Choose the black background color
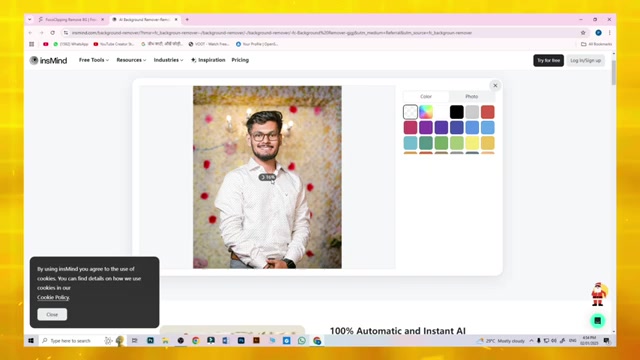Image resolution: width=640 pixels, height=360 pixels. (x=457, y=112)
